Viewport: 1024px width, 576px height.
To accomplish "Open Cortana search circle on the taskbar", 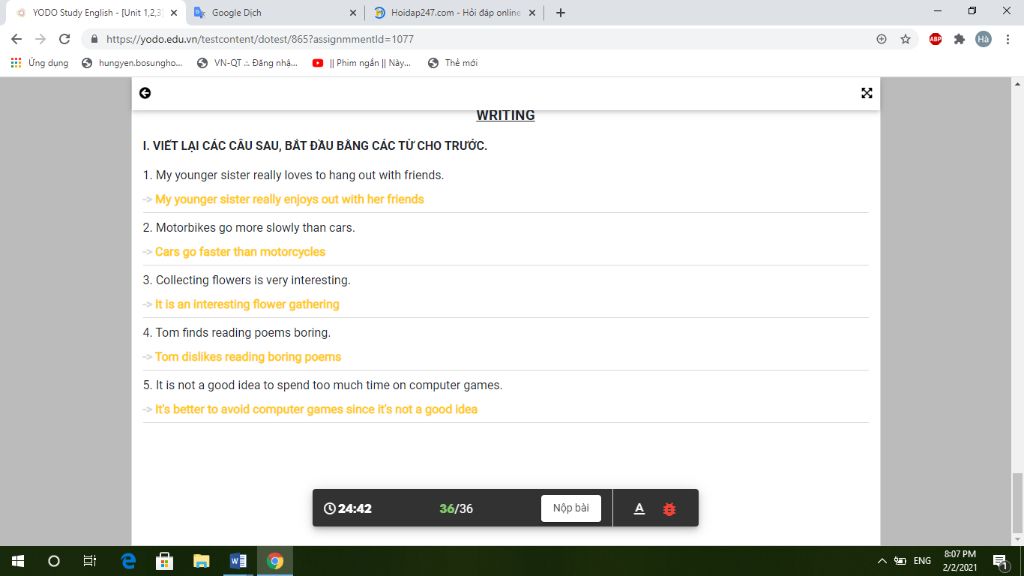I will point(54,561).
